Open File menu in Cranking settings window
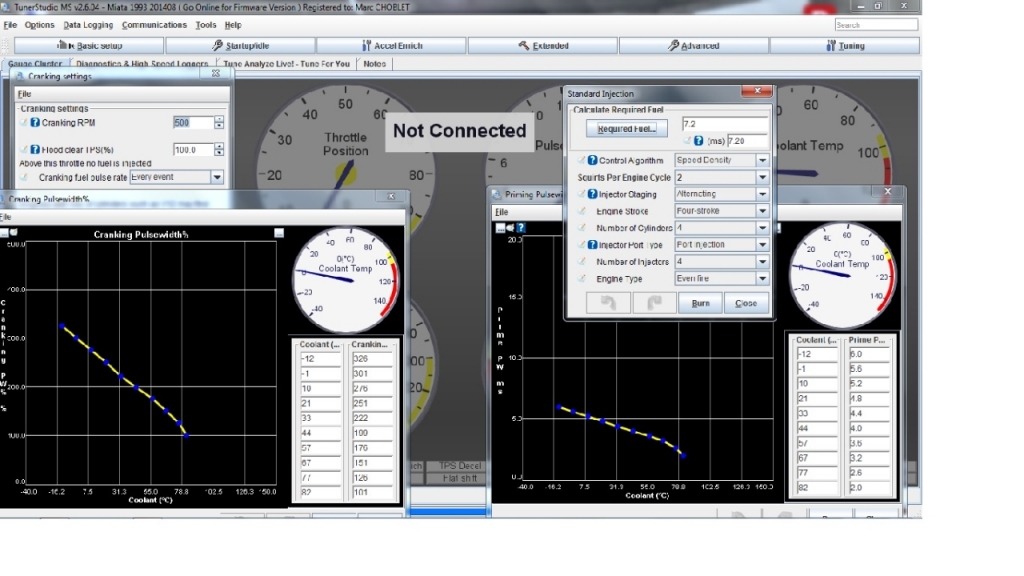Image resolution: width=1024 pixels, height=576 pixels. 24,94
